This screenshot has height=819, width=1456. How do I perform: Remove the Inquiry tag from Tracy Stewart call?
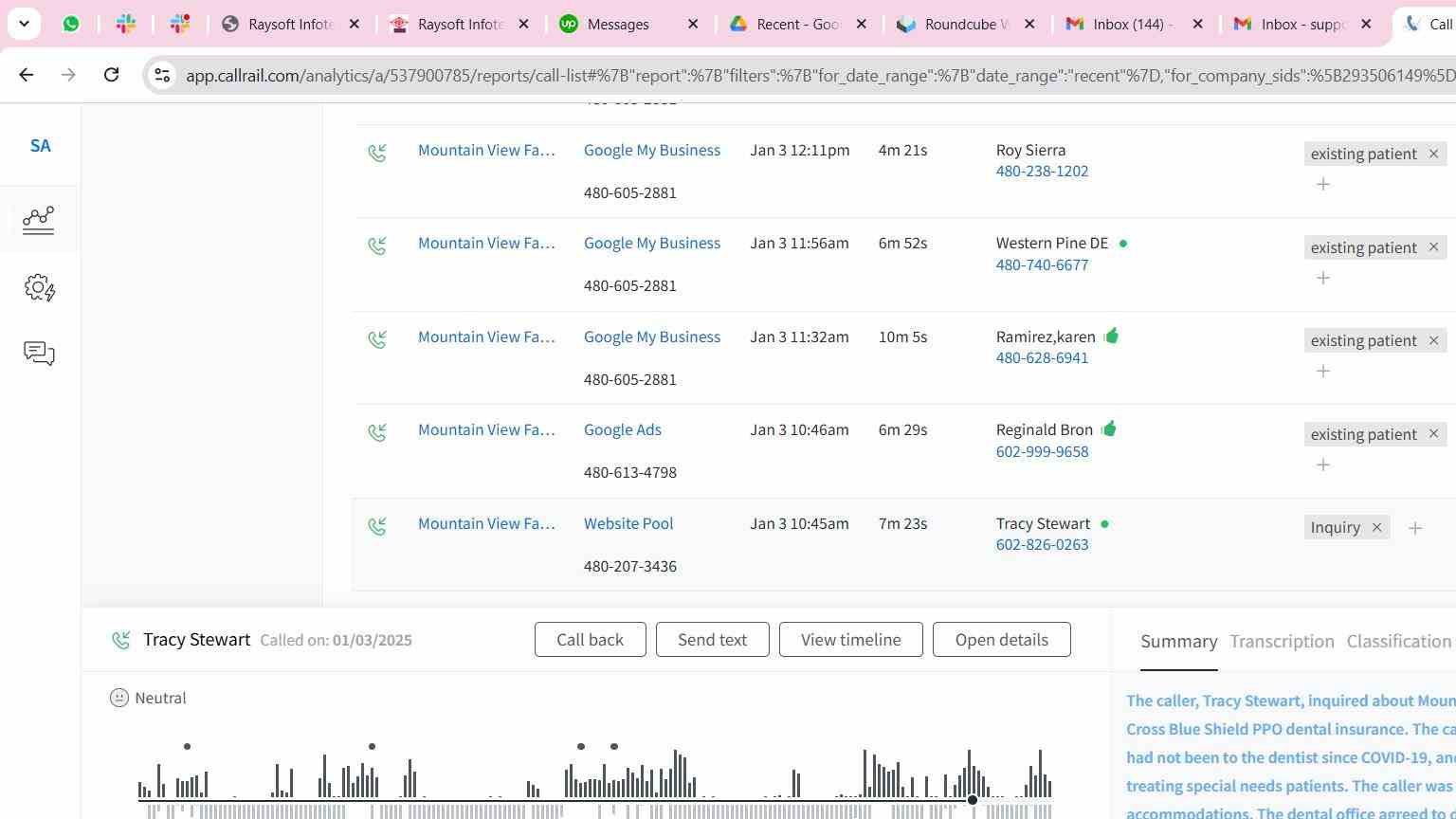pos(1376,527)
